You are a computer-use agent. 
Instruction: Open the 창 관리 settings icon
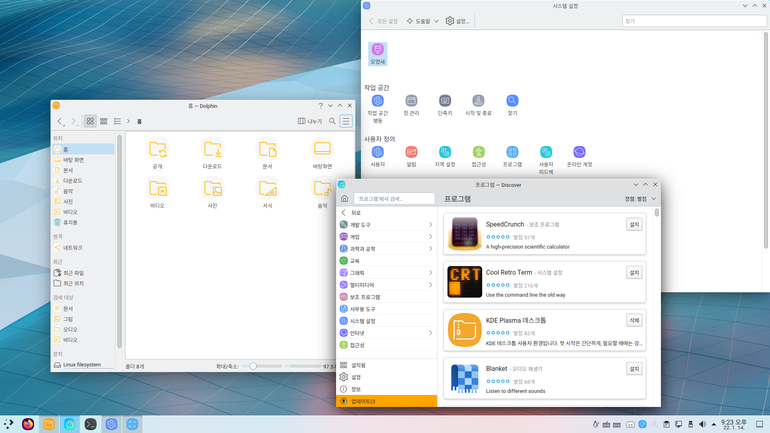coord(411,101)
